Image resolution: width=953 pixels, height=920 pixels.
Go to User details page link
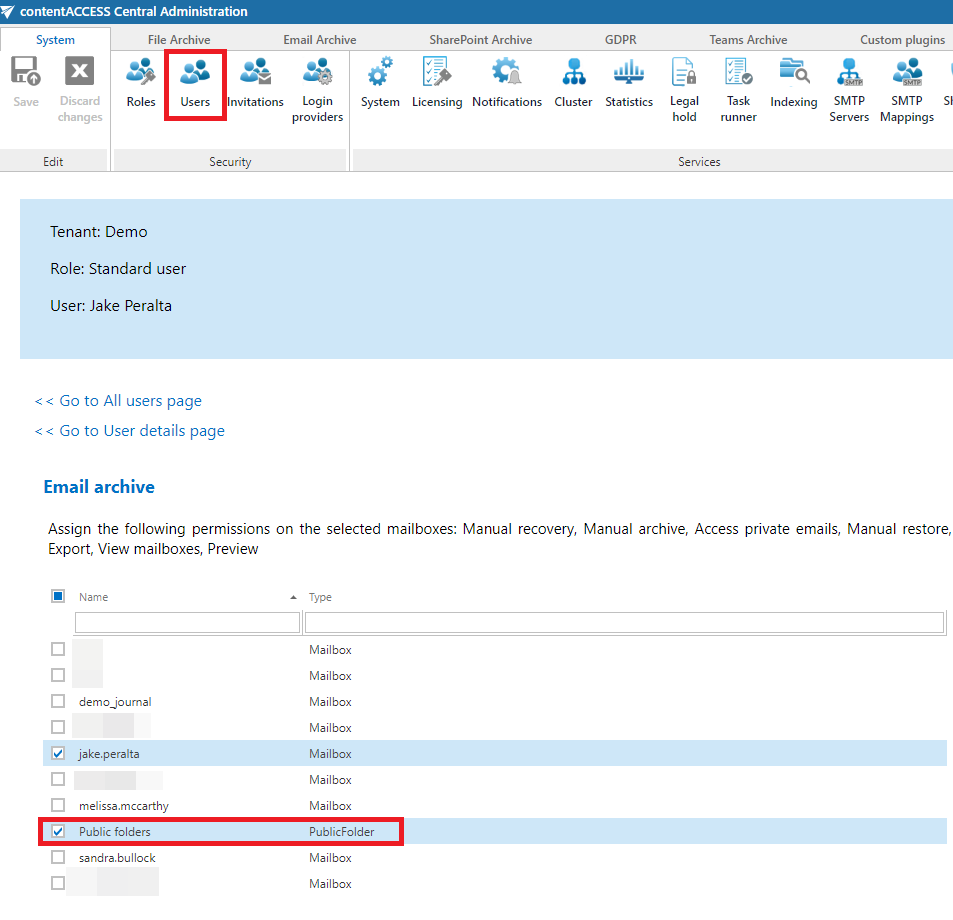tap(130, 431)
